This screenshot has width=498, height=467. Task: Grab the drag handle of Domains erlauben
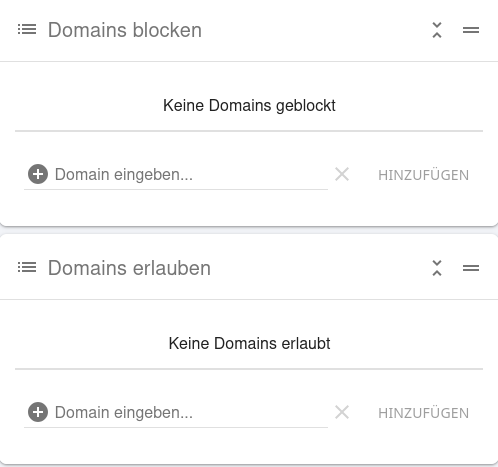coord(471,268)
